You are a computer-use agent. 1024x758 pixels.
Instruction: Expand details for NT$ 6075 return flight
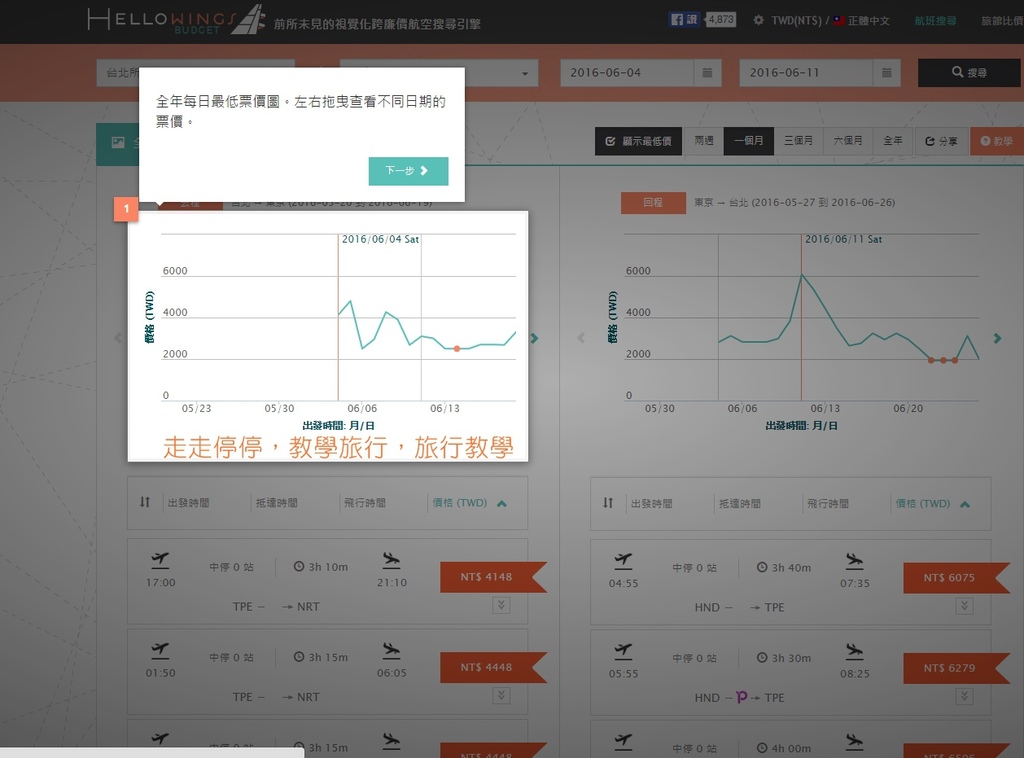964,605
